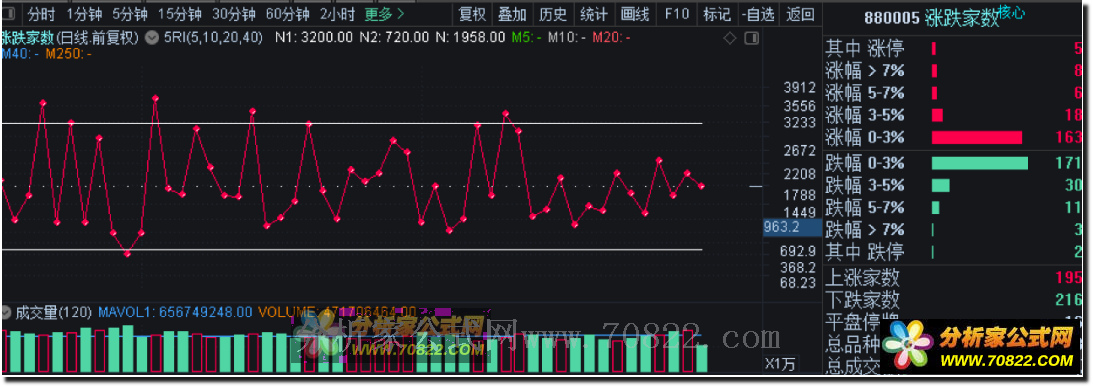1093x386 pixels.
Task: Switch to the 分时 tab
Action: click(x=41, y=13)
